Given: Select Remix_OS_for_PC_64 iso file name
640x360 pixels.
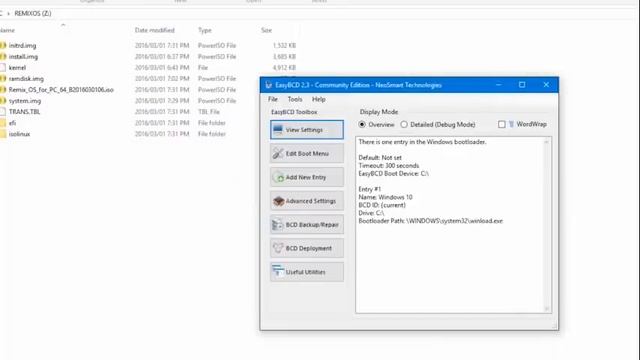Looking at the screenshot, I should [61, 89].
